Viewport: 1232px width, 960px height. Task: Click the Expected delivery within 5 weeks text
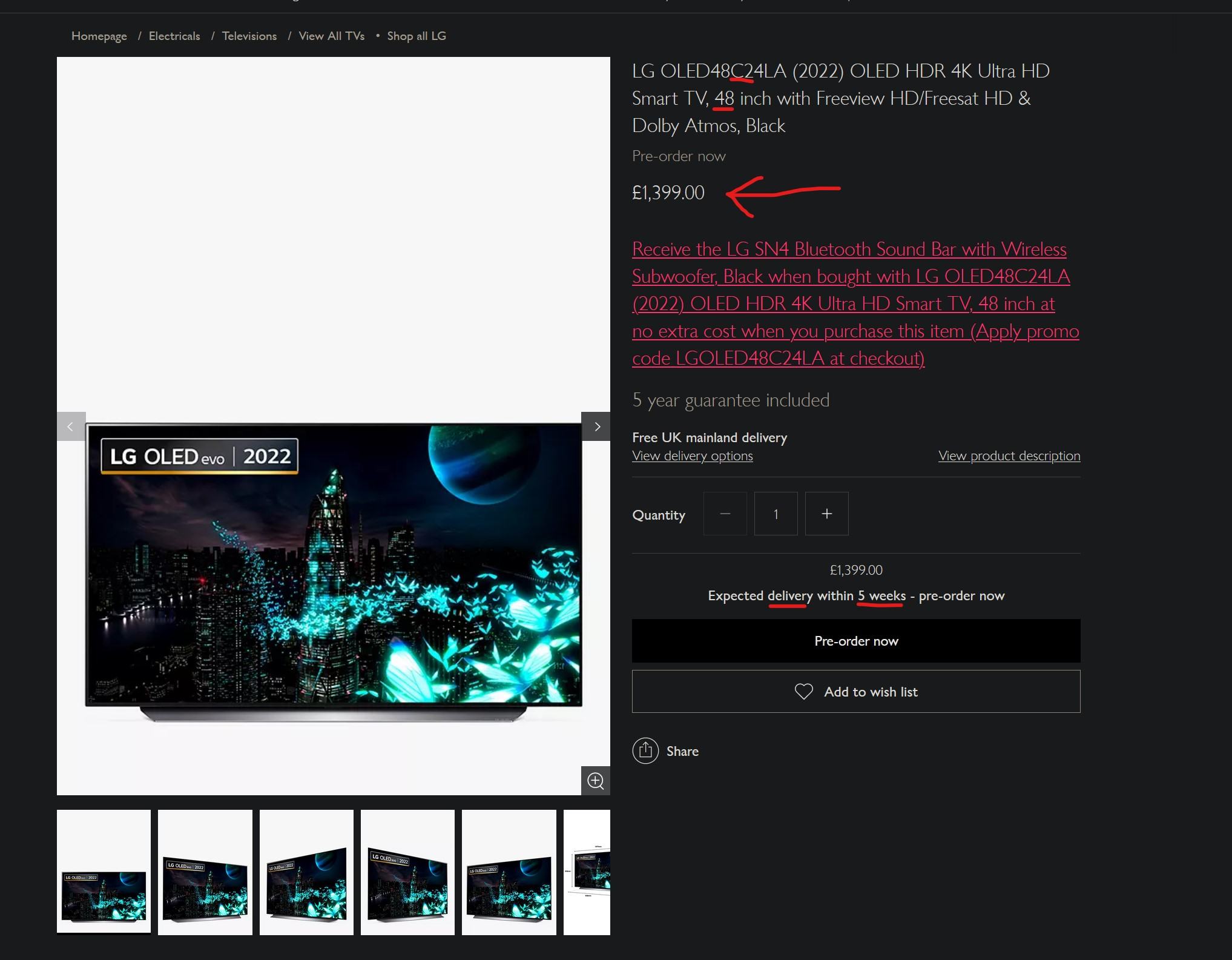[x=856, y=595]
